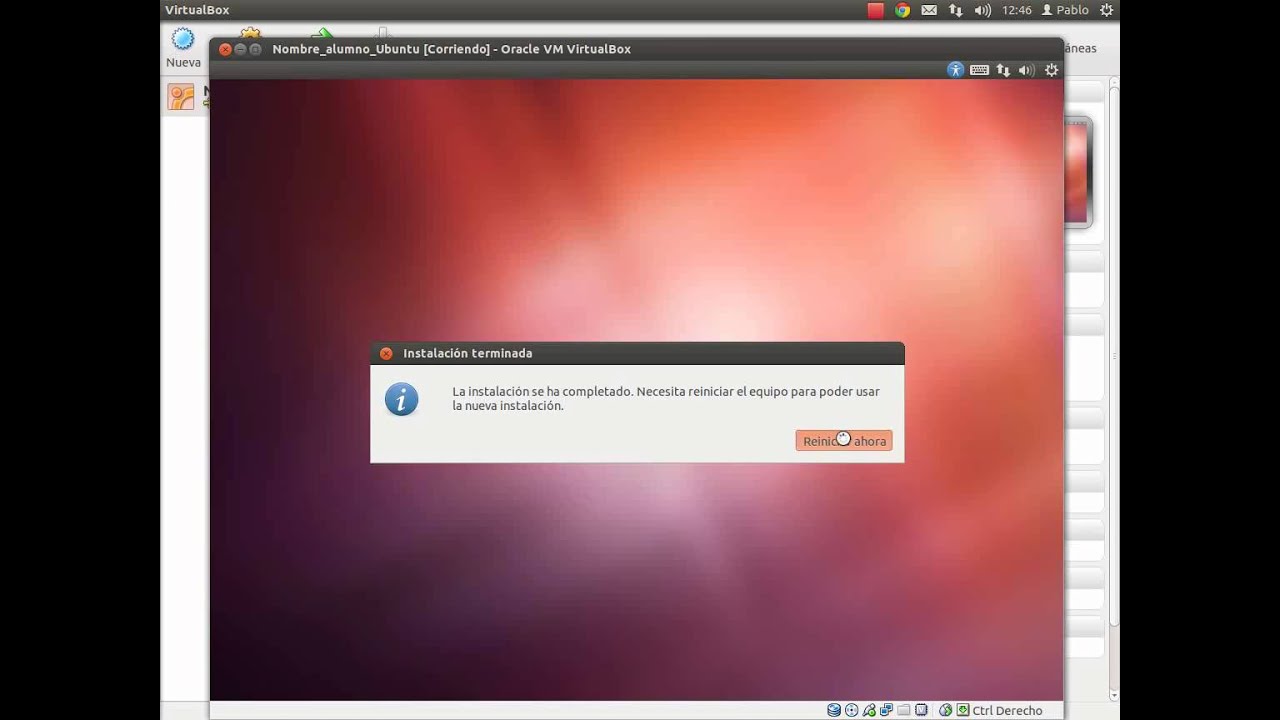The image size is (1280, 720).
Task: Open guest network indicator in VM panel
Action: (1003, 70)
